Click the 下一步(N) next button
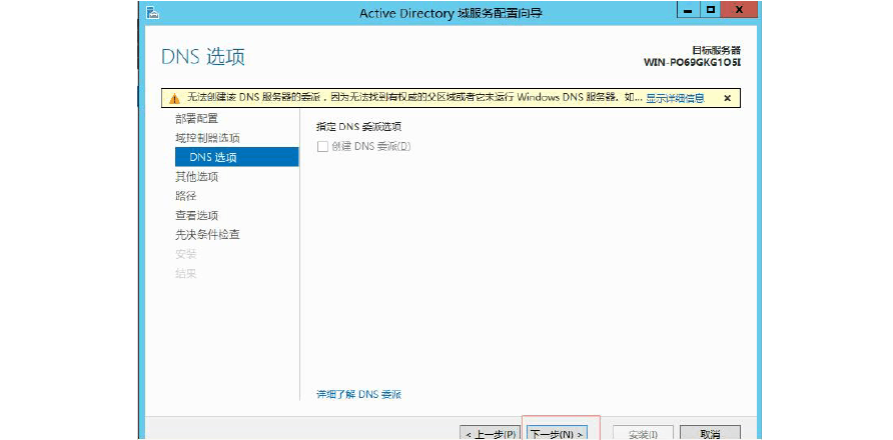Screen dimensions: 893x440 pos(556,434)
